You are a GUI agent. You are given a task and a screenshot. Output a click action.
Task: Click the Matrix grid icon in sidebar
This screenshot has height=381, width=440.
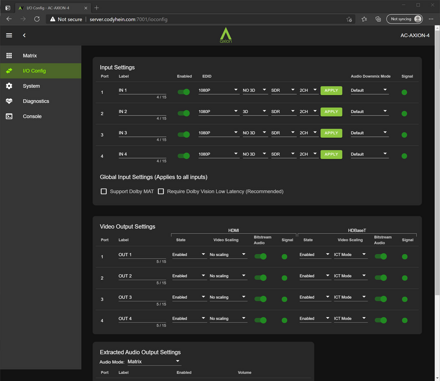pyautogui.click(x=9, y=55)
